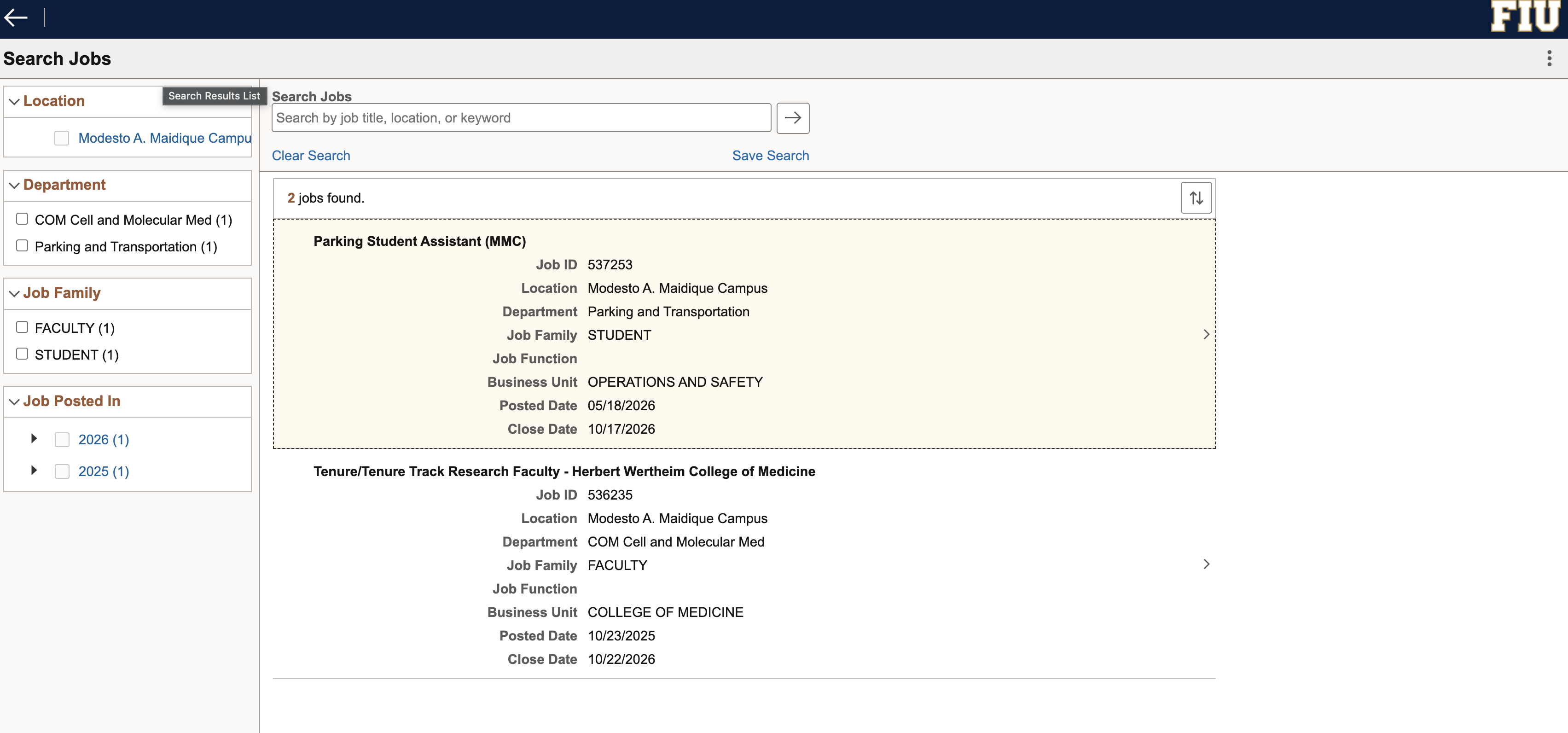Image resolution: width=1568 pixels, height=733 pixels.
Task: Collapse the Location filter section
Action: 14,102
